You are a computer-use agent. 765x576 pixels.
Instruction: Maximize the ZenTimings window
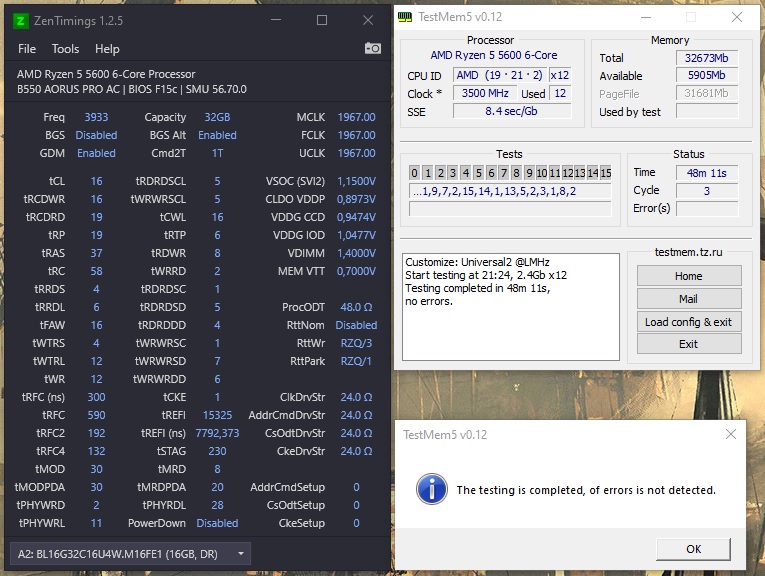(x=322, y=20)
